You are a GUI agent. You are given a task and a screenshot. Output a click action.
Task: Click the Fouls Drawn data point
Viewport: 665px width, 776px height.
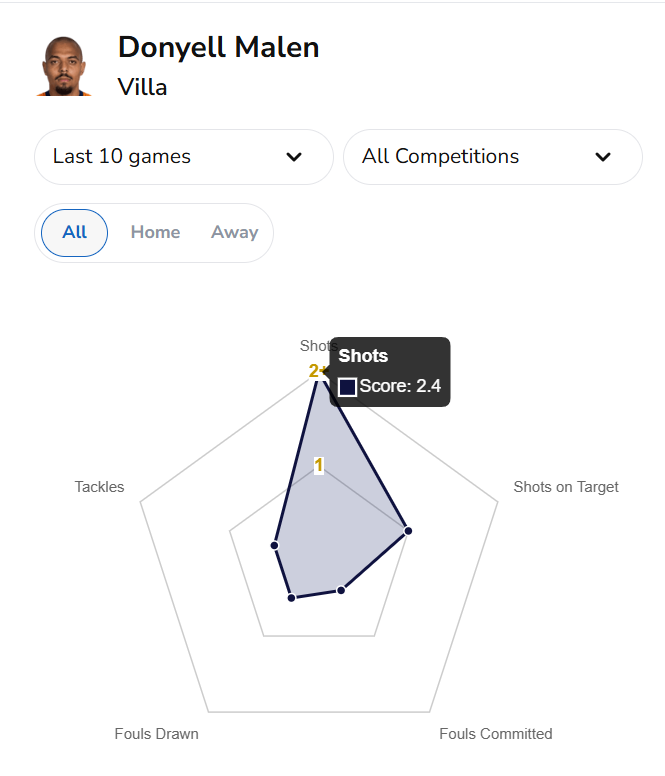(x=291, y=598)
